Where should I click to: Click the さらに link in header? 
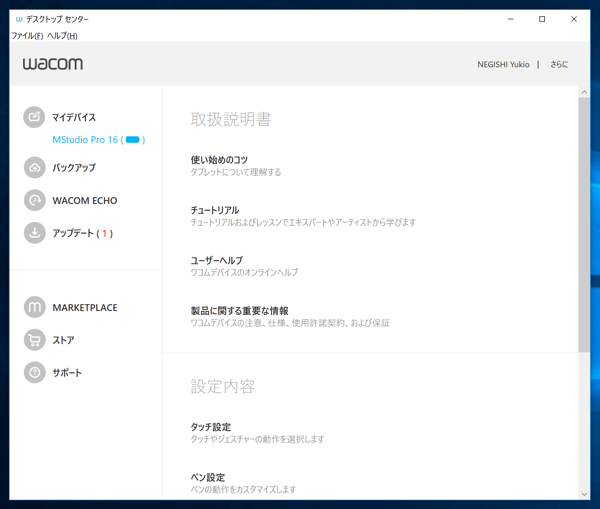point(559,64)
